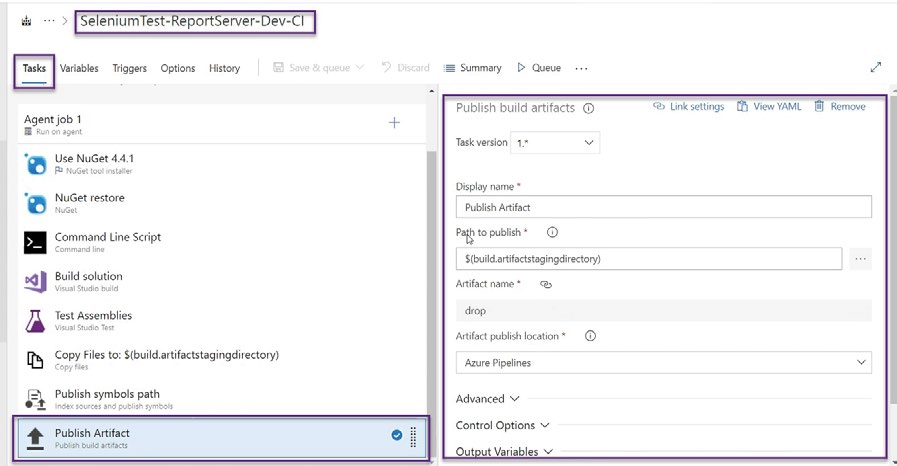Click the Publish symbols path icon
897x466 pixels.
tap(36, 399)
